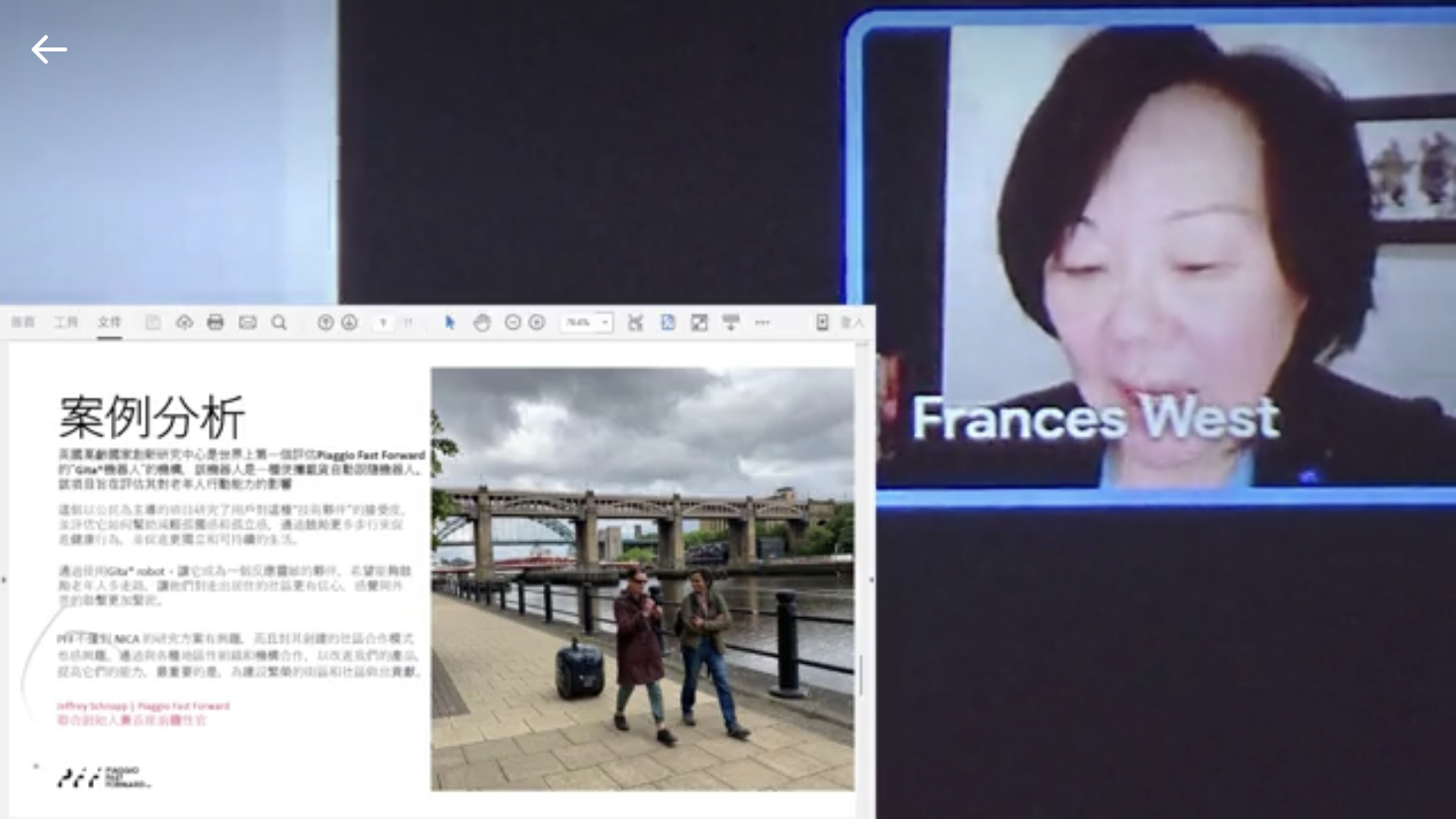Click the cloud upload icon
Viewport: 1456px width, 819px height.
point(184,322)
